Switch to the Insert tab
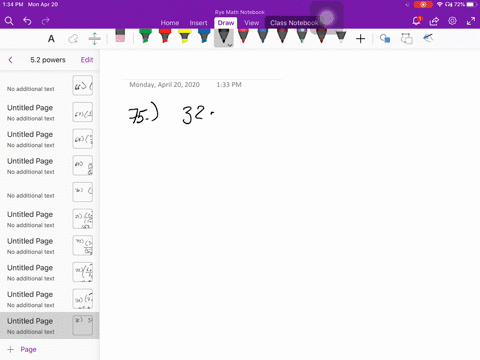 [x=198, y=23]
